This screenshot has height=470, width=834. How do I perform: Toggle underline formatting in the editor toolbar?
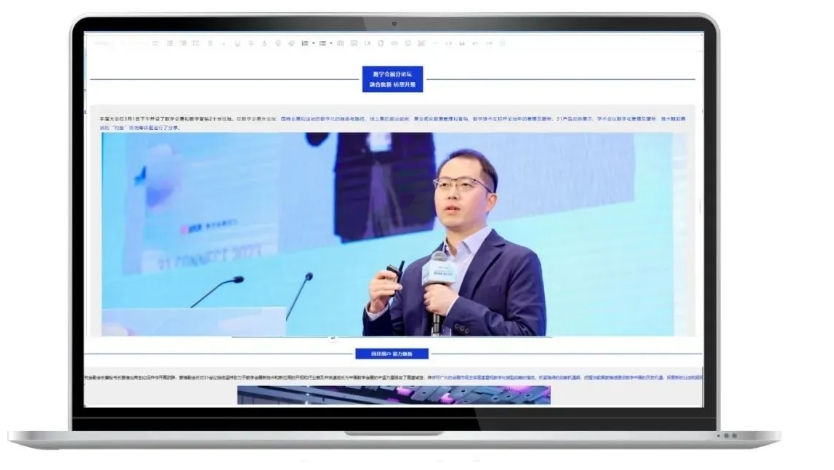point(238,43)
